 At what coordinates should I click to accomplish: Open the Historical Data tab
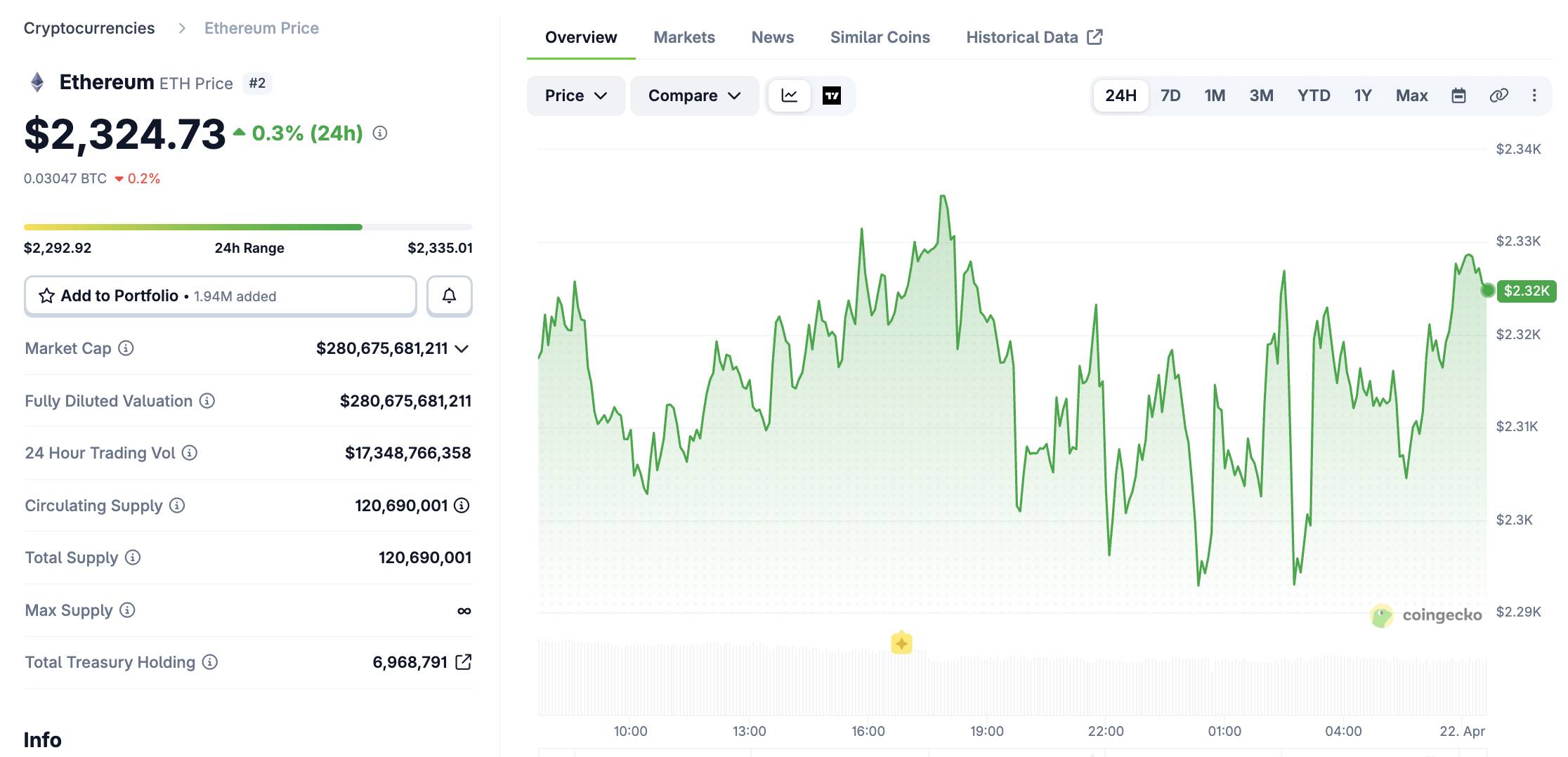point(1022,37)
